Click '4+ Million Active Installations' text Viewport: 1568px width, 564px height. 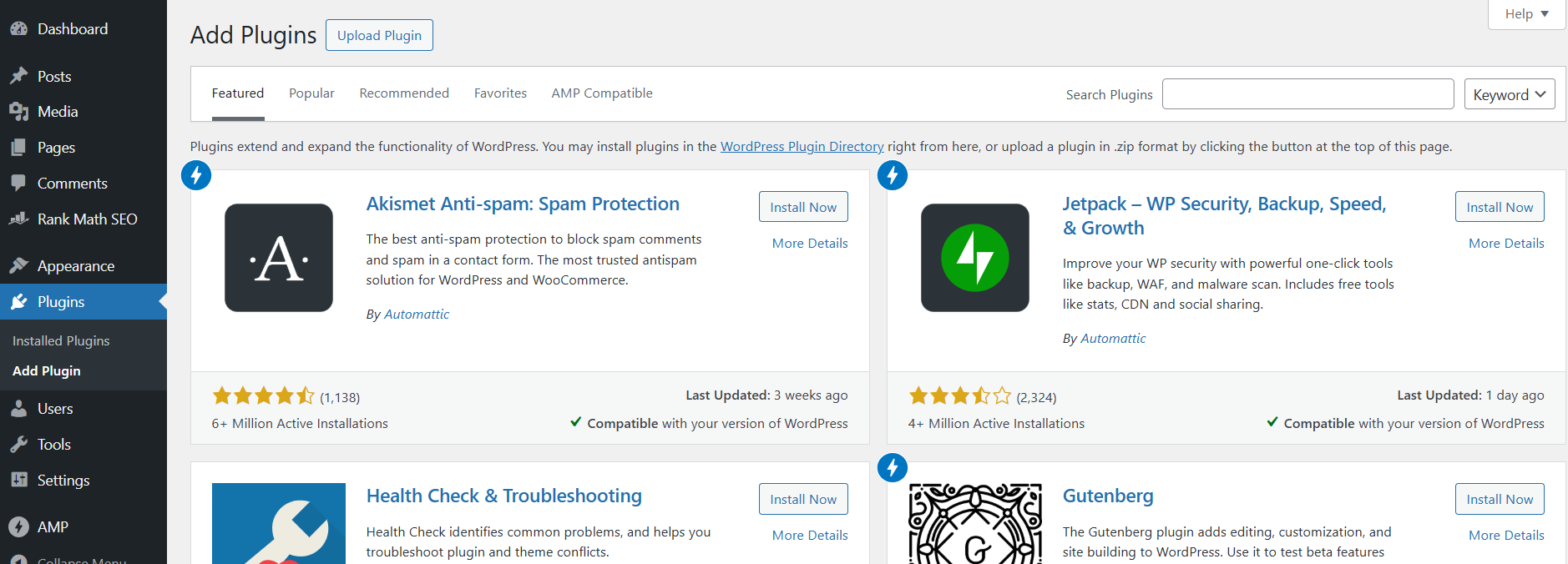coord(996,424)
